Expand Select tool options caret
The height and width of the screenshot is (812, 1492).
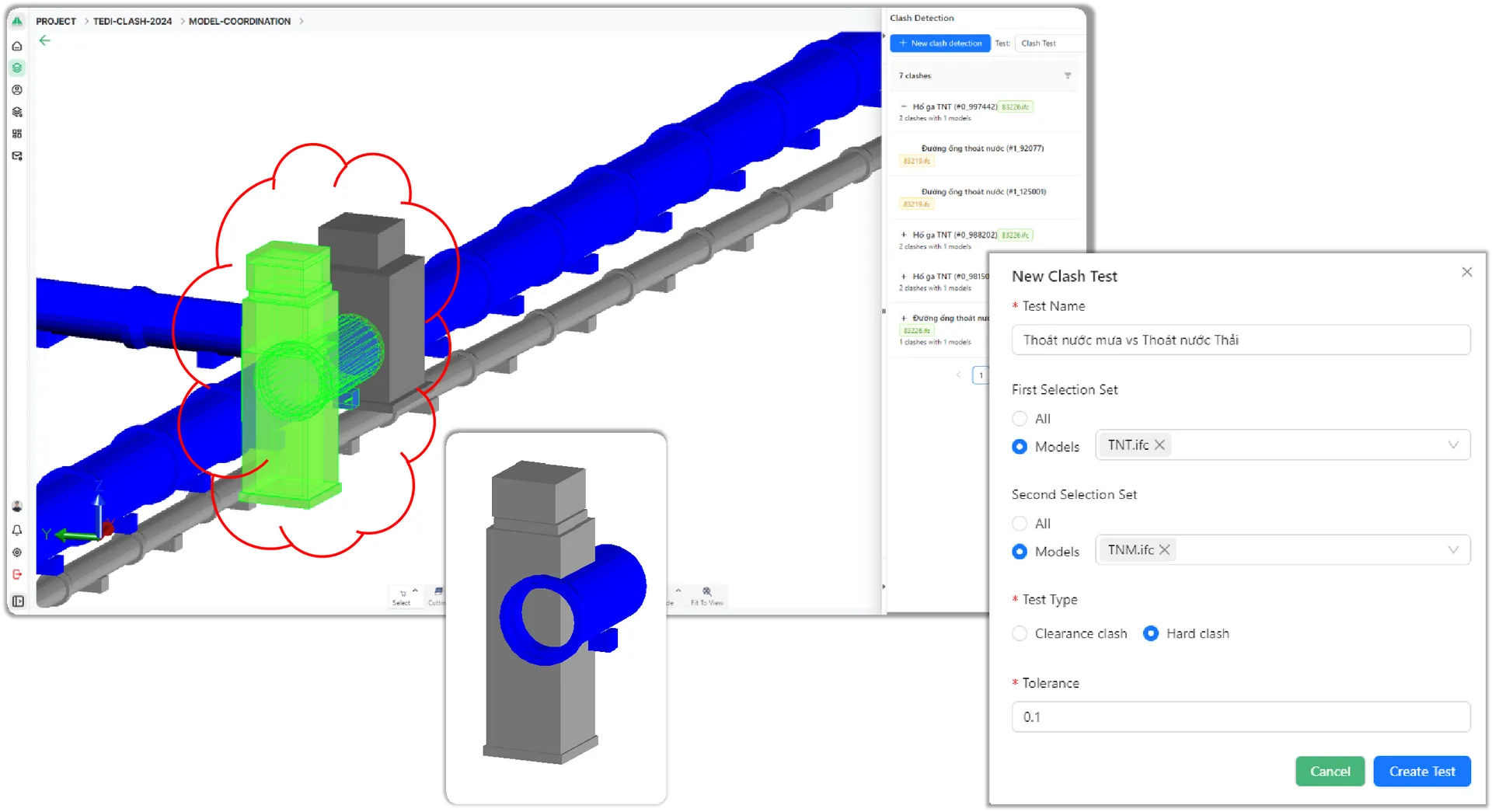click(415, 591)
